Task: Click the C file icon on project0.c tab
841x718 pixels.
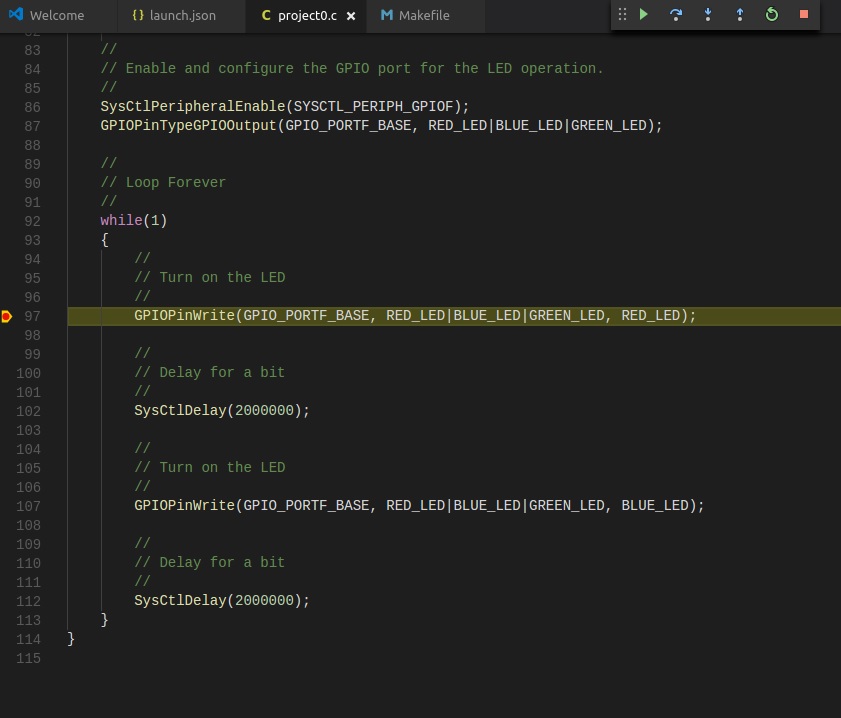Action: point(265,16)
